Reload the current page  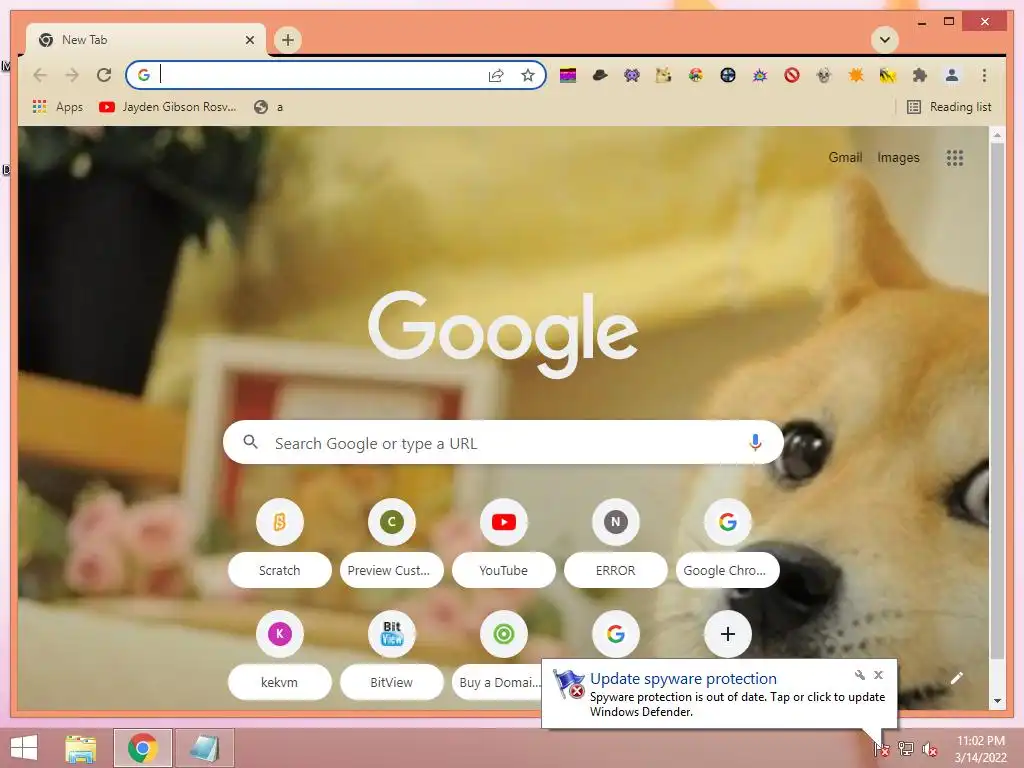[104, 75]
